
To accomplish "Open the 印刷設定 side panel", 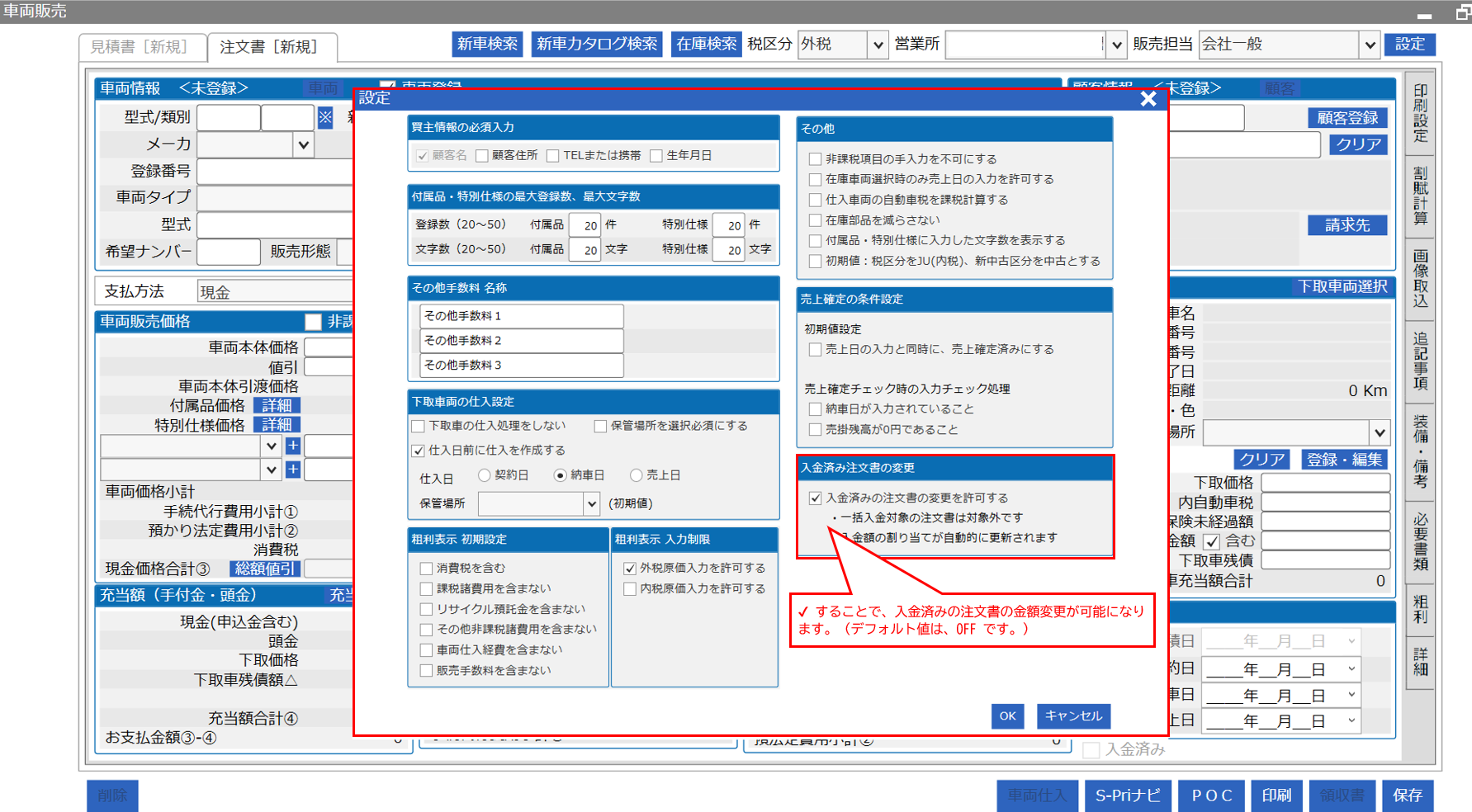I will [1420, 113].
